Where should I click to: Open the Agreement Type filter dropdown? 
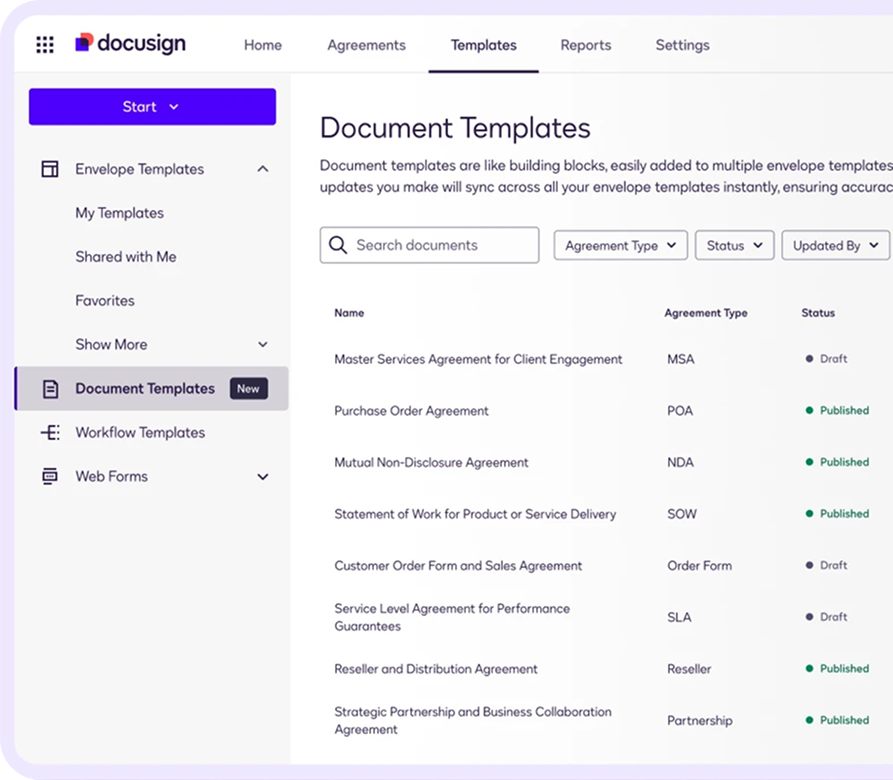coord(620,245)
